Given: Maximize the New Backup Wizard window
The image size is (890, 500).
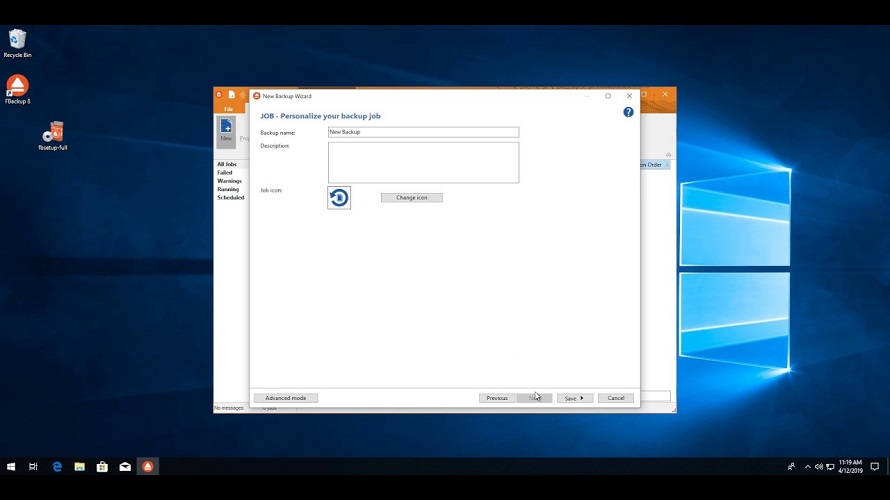Looking at the screenshot, I should 608,96.
